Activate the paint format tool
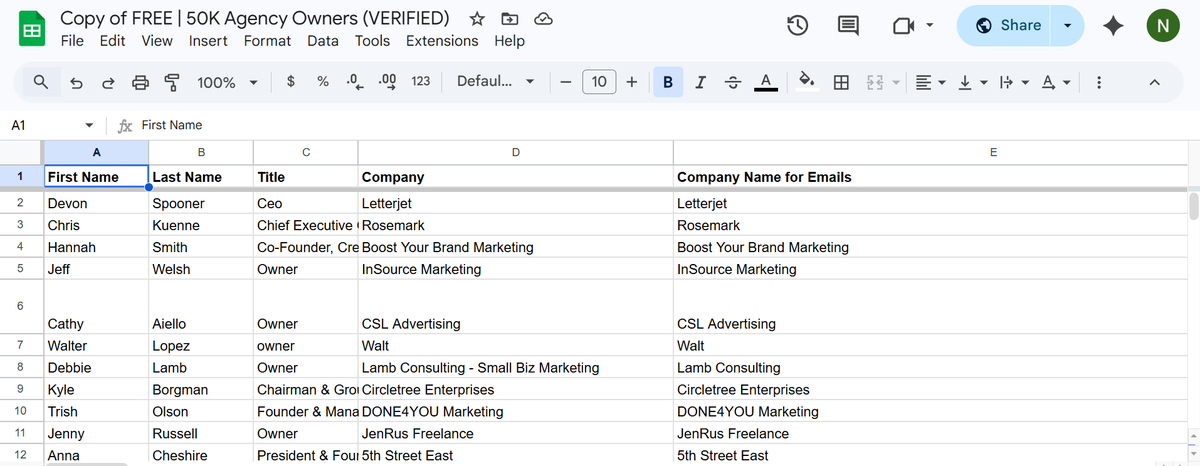Image resolution: width=1200 pixels, height=466 pixels. (172, 82)
